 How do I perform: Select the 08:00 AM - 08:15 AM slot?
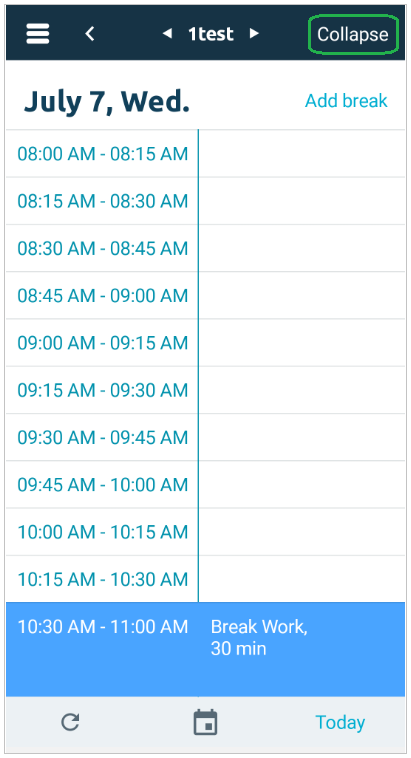tap(206, 154)
